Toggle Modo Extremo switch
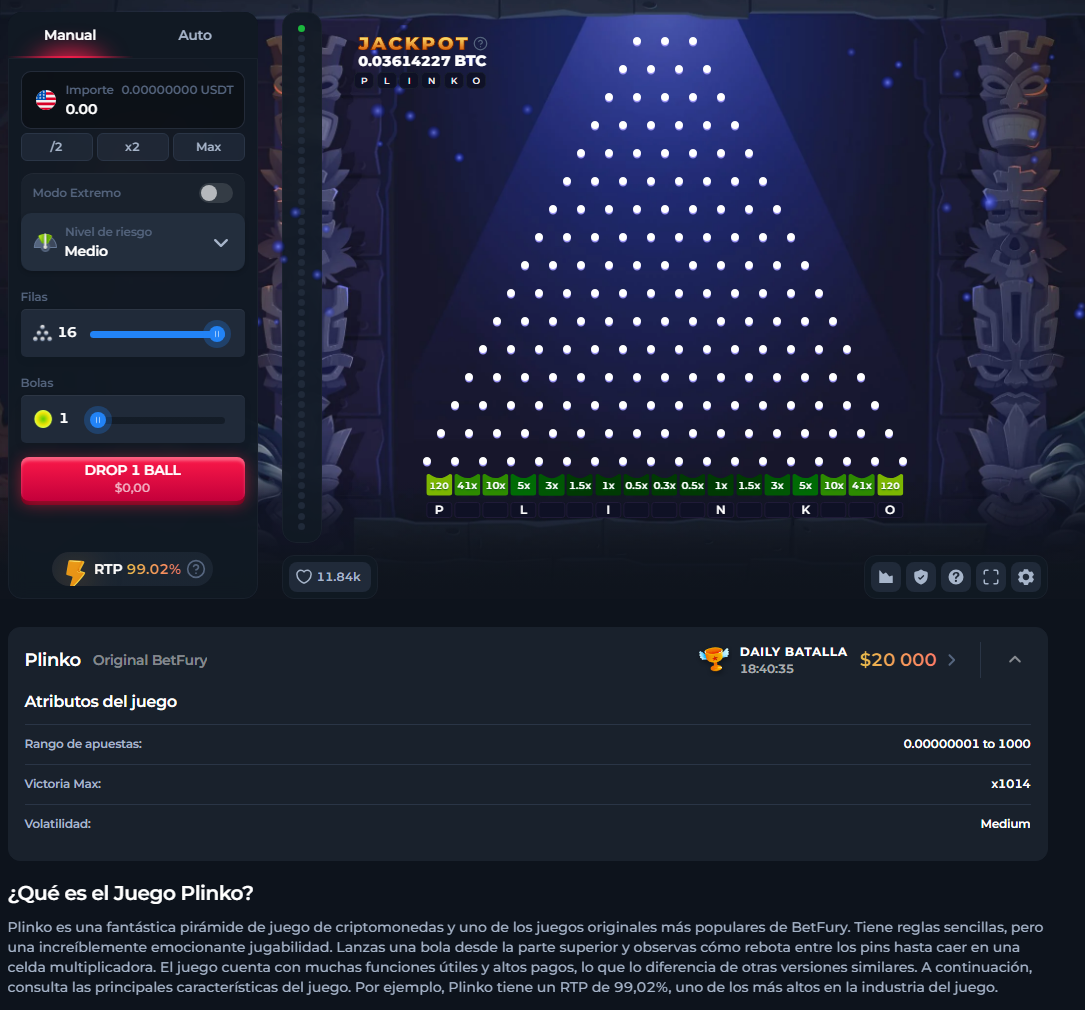This screenshot has width=1085, height=1010. [x=216, y=193]
